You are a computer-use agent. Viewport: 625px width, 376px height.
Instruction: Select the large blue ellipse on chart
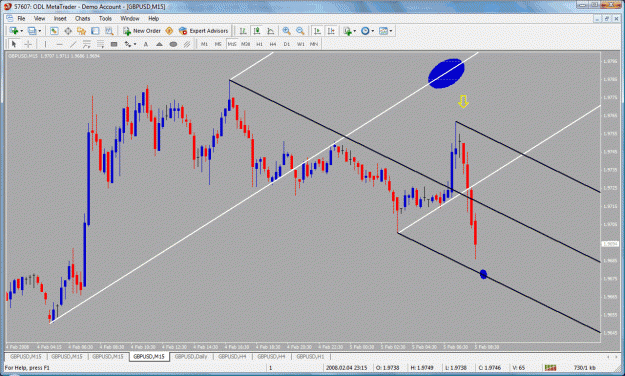[446, 73]
